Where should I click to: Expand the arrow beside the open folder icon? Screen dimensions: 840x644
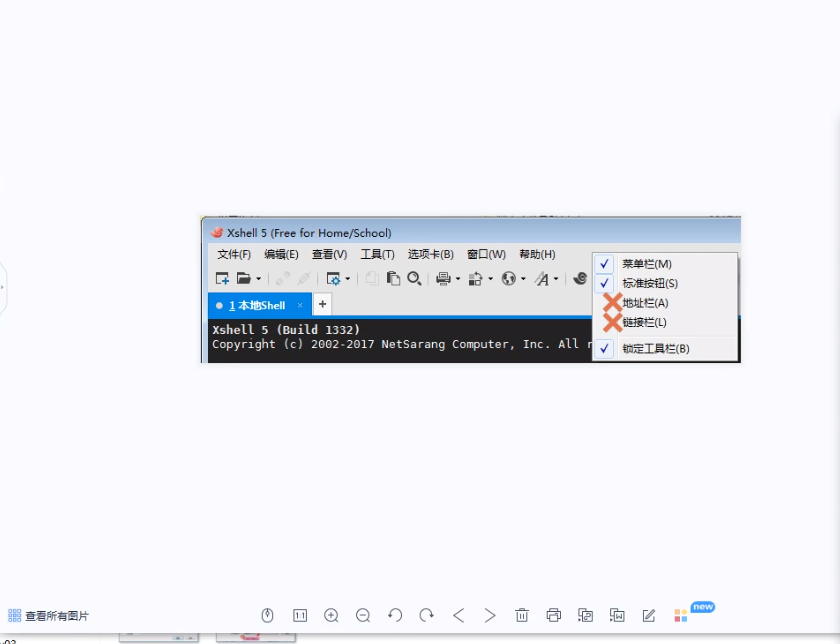click(x=258, y=279)
